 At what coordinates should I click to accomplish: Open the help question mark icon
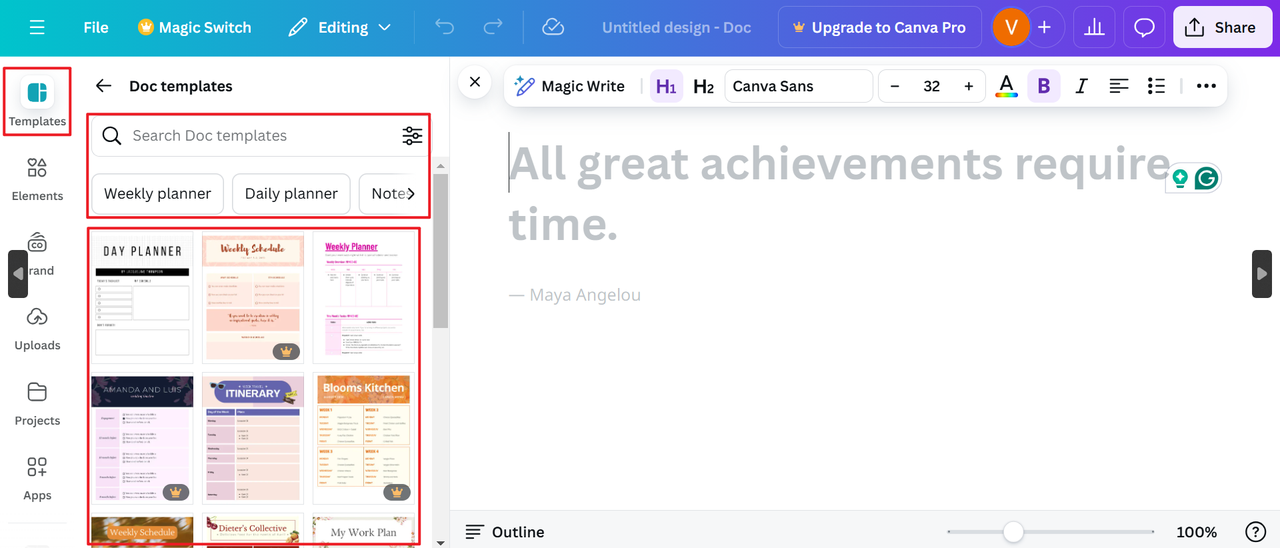(x=1255, y=532)
